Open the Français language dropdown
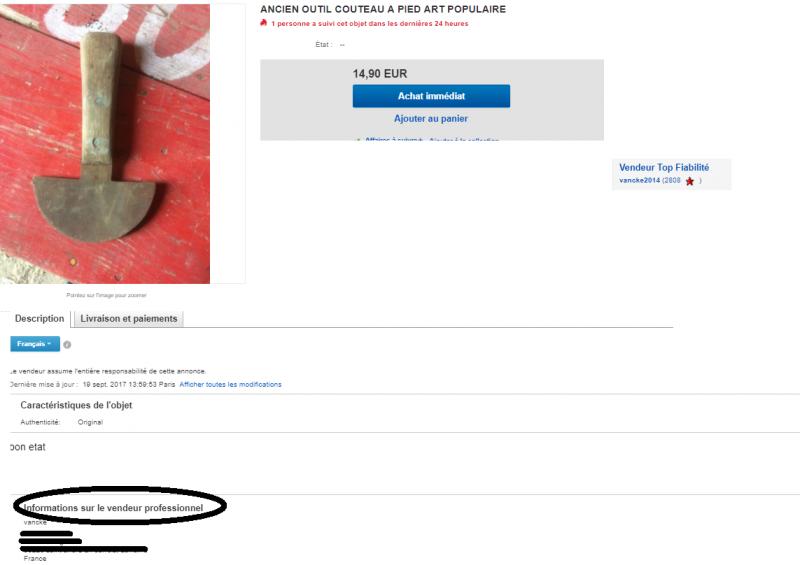Image resolution: width=800 pixels, height=565 pixels. [x=35, y=344]
